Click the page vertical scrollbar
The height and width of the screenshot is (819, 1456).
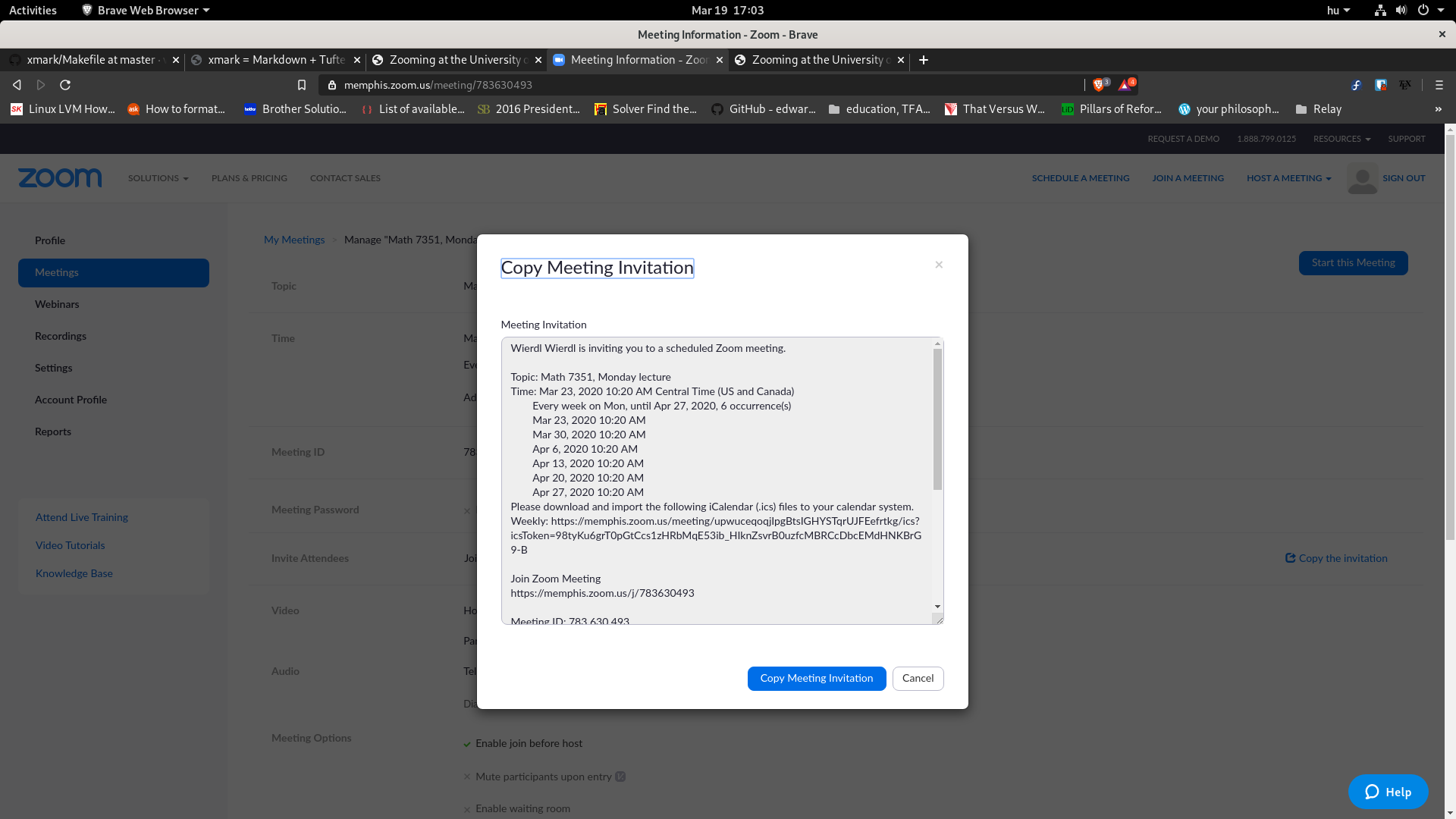point(1450,337)
